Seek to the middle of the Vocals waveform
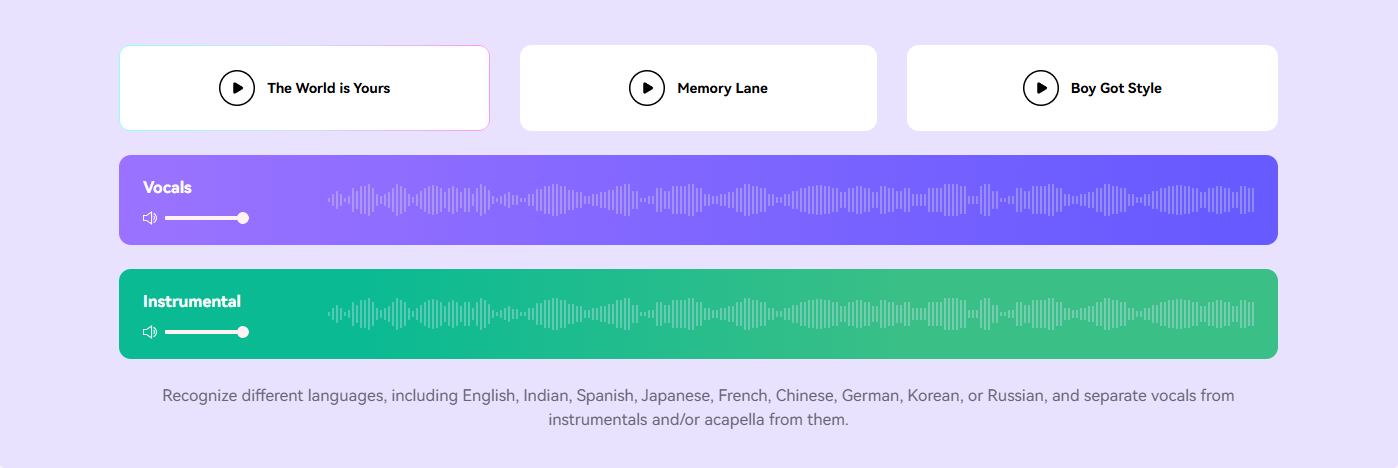 tap(791, 200)
